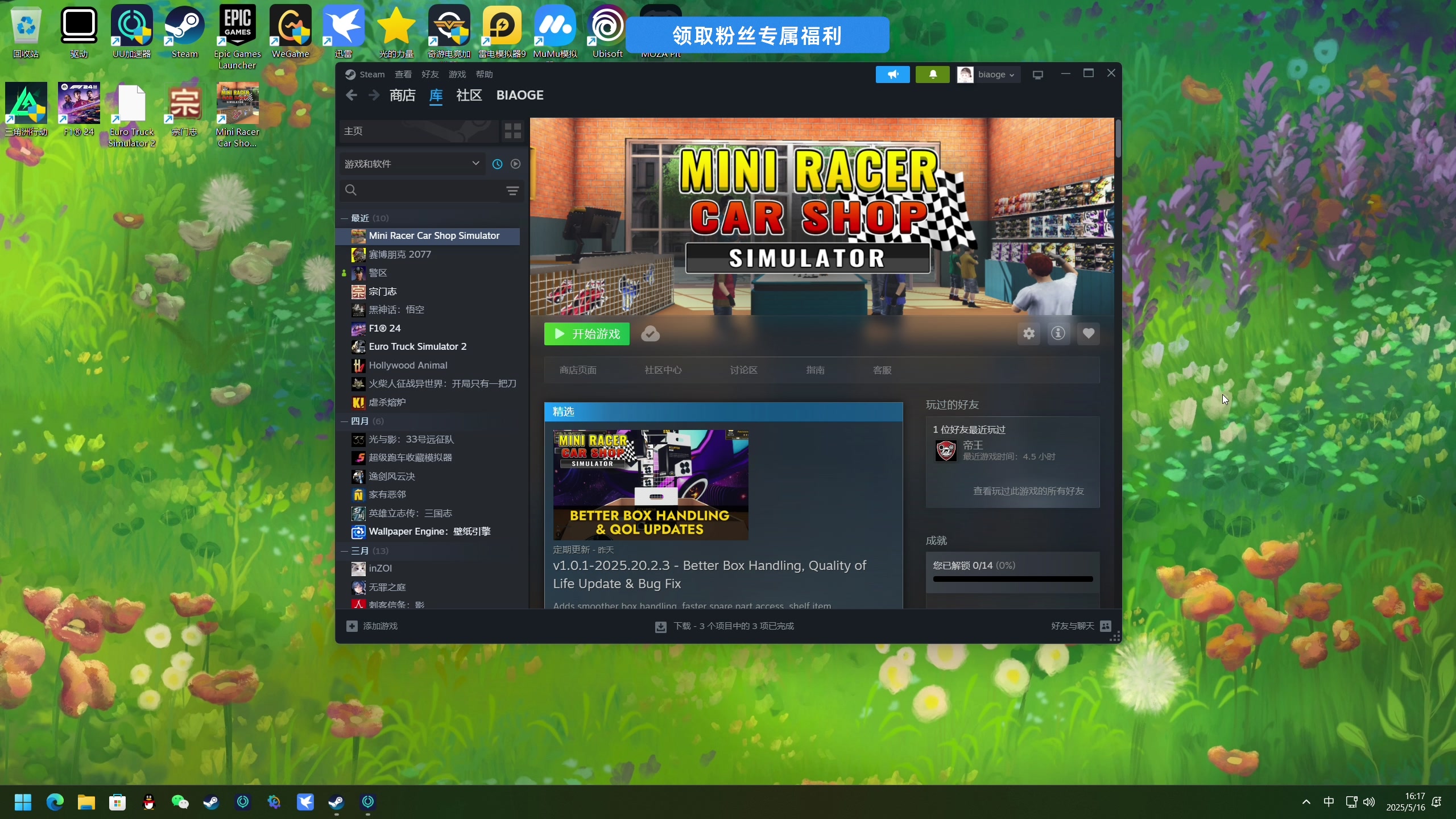Select Hollywood Animal in library list
Image resolution: width=1456 pixels, height=819 pixels.
[x=428, y=366]
